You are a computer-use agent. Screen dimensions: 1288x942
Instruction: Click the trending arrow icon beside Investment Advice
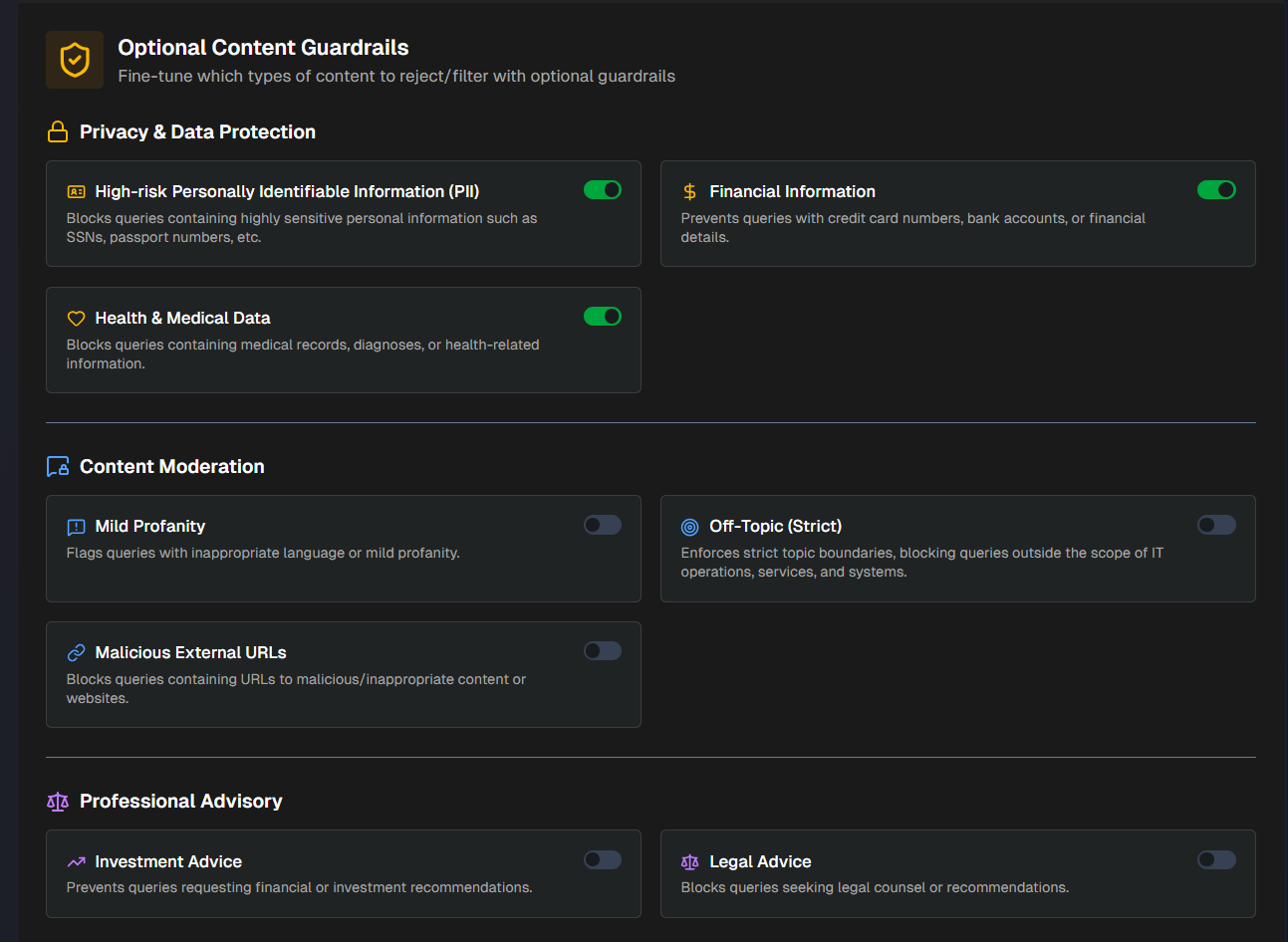(x=76, y=862)
